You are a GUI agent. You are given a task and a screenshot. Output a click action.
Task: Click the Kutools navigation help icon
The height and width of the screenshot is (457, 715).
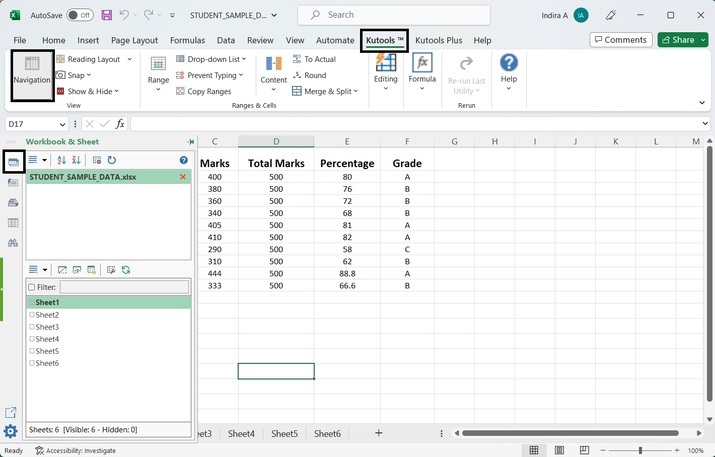click(183, 160)
